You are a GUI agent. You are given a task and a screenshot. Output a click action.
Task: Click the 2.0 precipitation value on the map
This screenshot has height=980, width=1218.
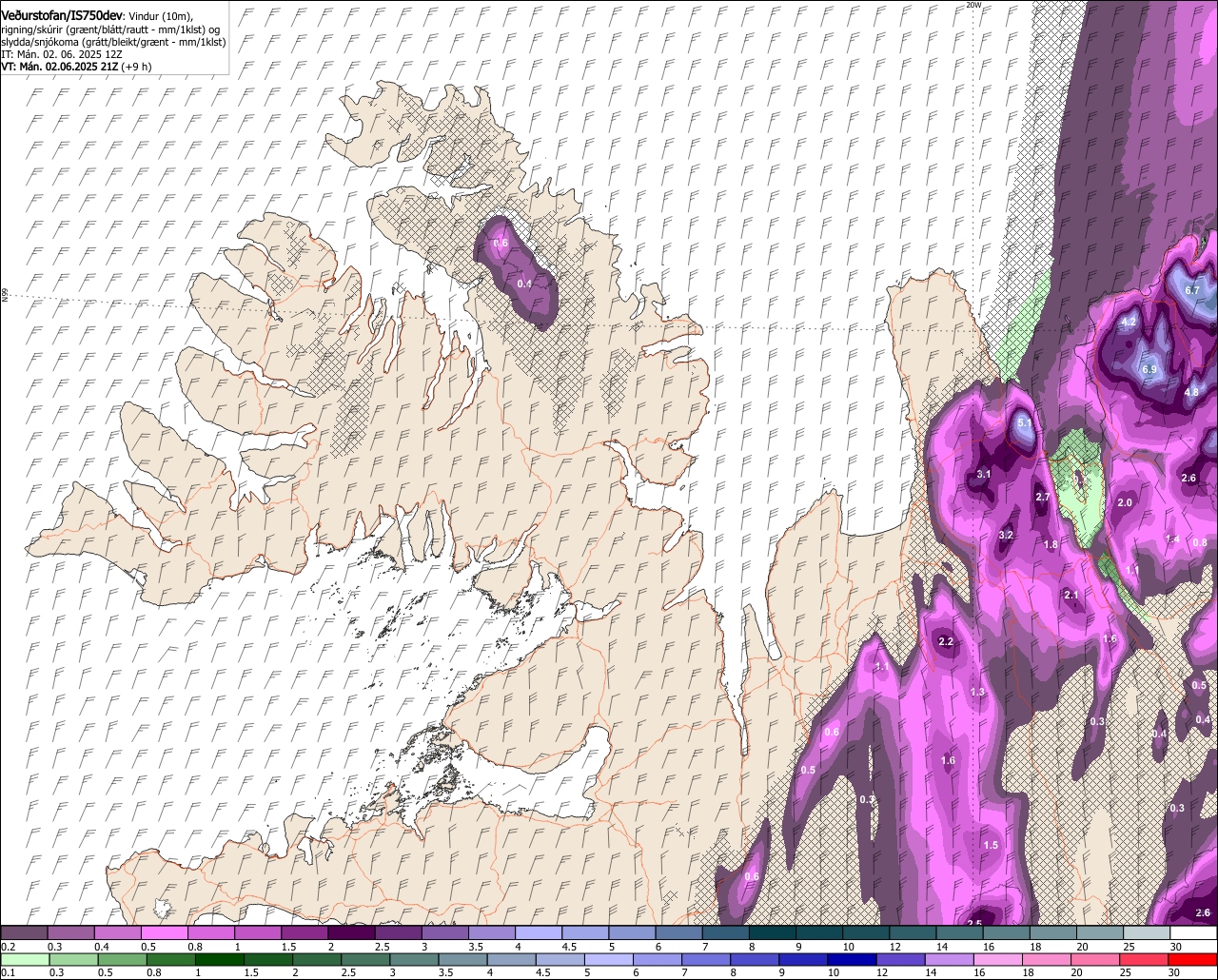pyautogui.click(x=1125, y=502)
